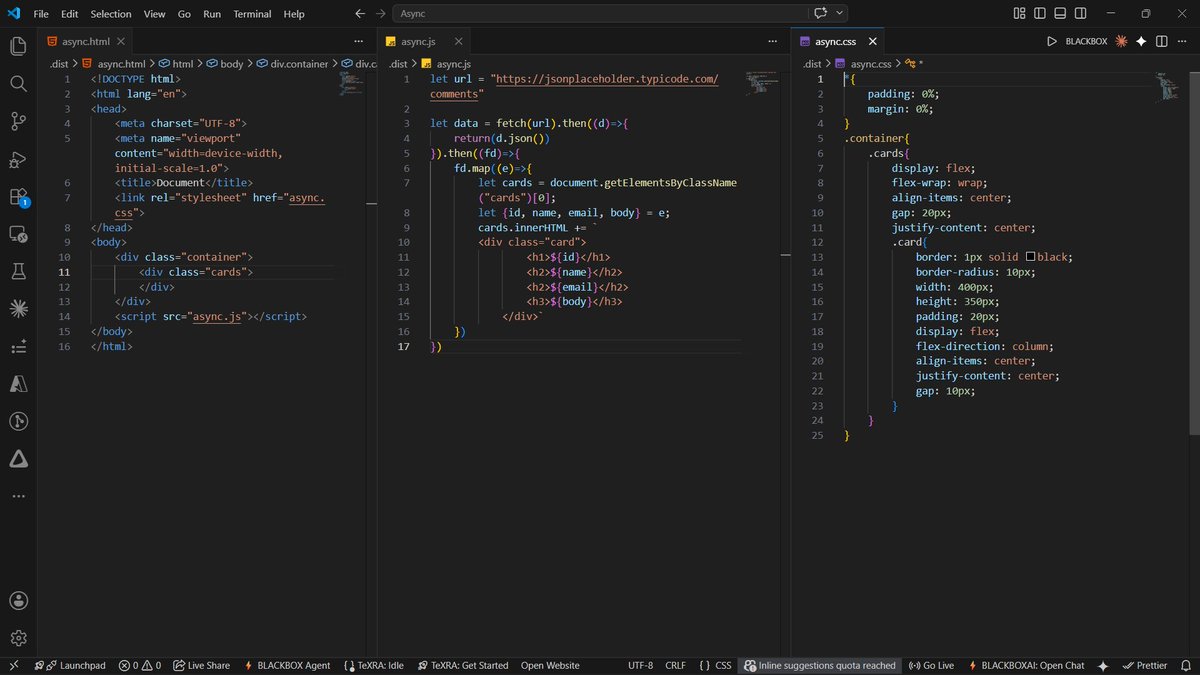Viewport: 1200px width, 675px height.
Task: Toggle the bottom Panel from the title bar
Action: point(1061,14)
